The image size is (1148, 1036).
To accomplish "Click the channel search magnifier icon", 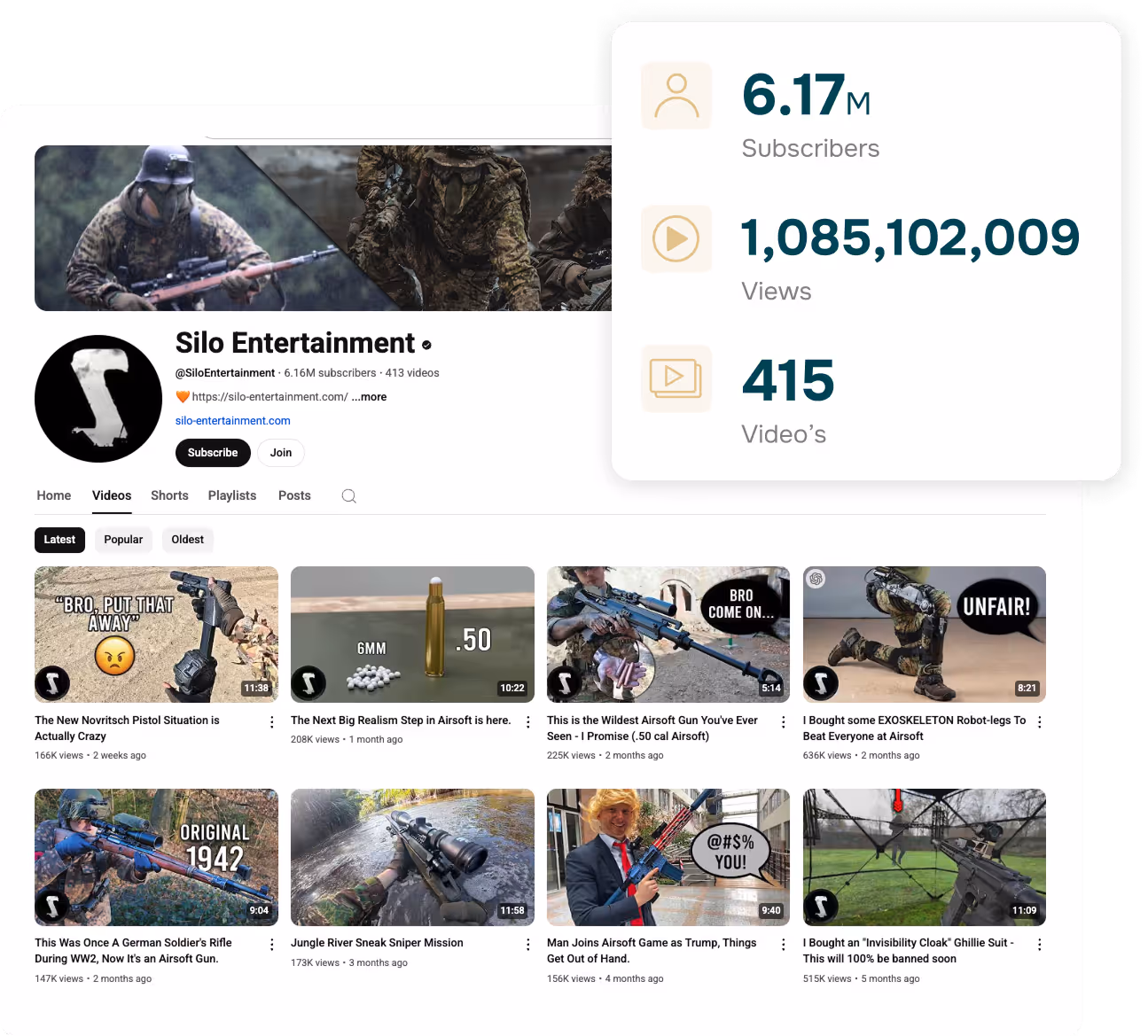I will 349,496.
